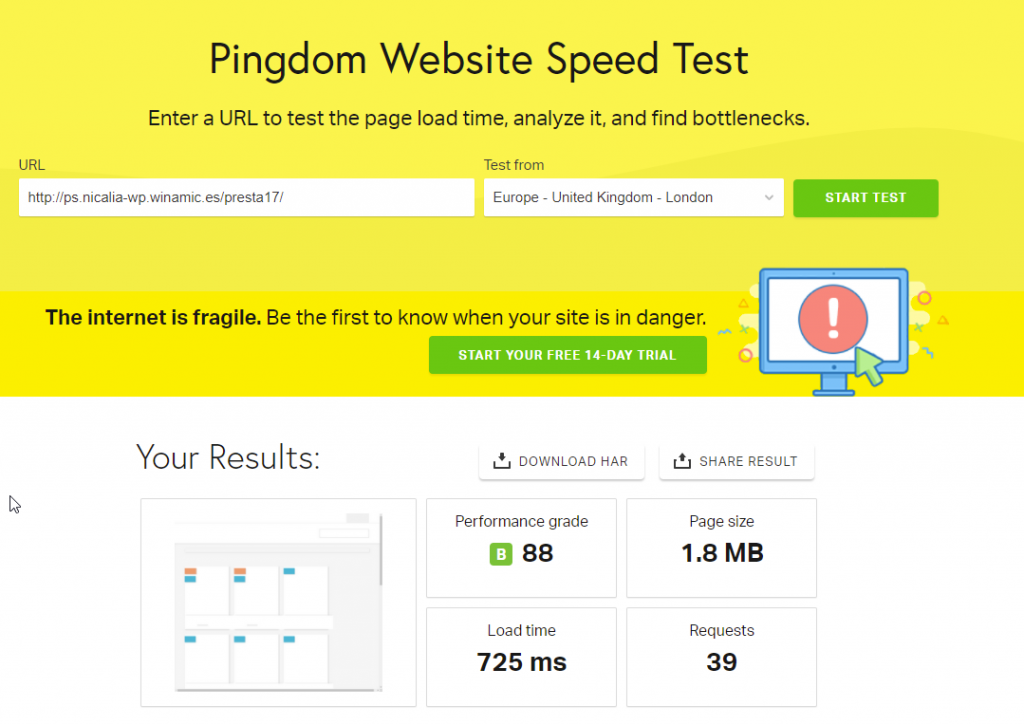
Task: Click the download icon beside DOWNLOAD HAR
Action: click(x=502, y=461)
